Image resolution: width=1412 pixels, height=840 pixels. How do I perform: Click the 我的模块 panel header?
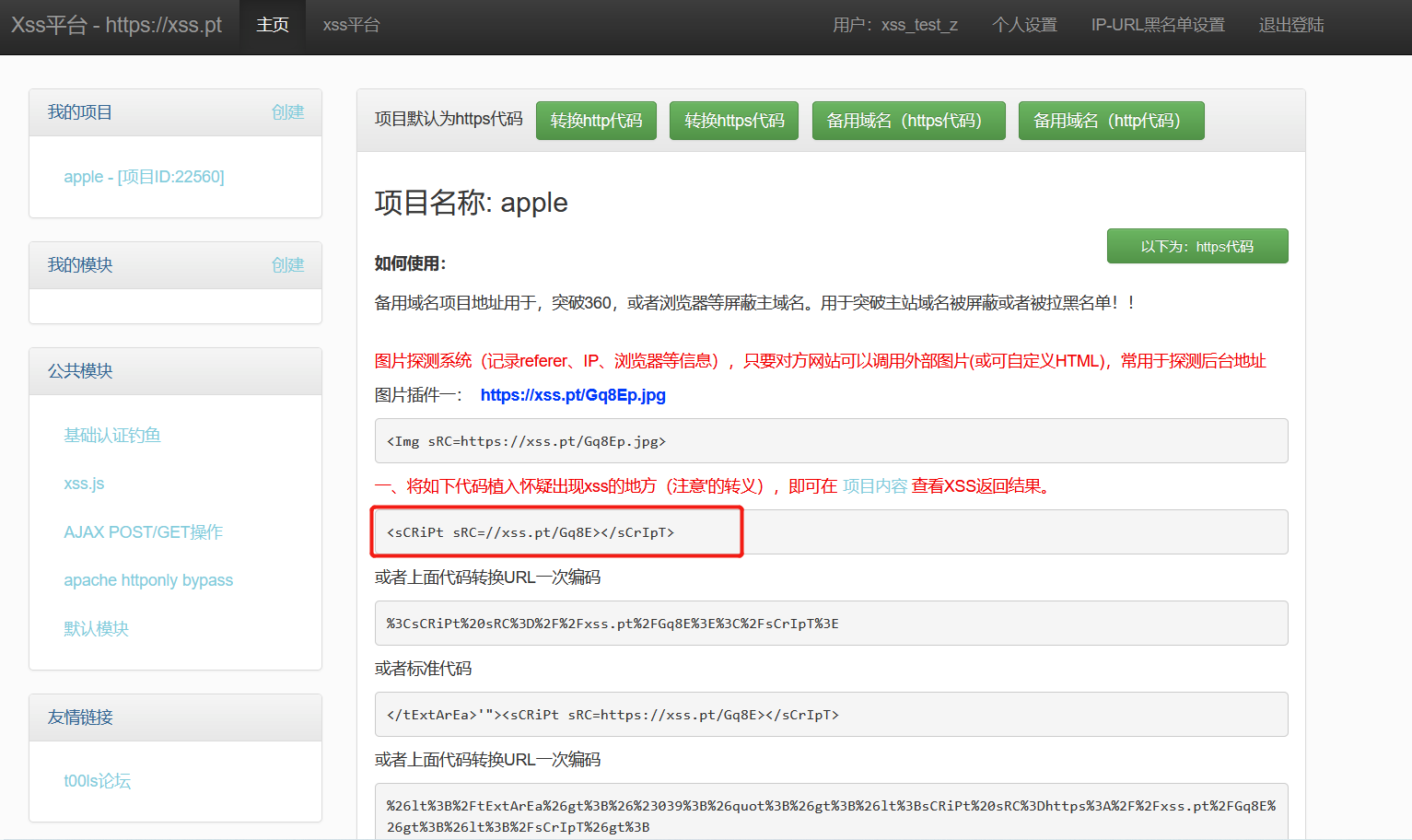[x=175, y=265]
